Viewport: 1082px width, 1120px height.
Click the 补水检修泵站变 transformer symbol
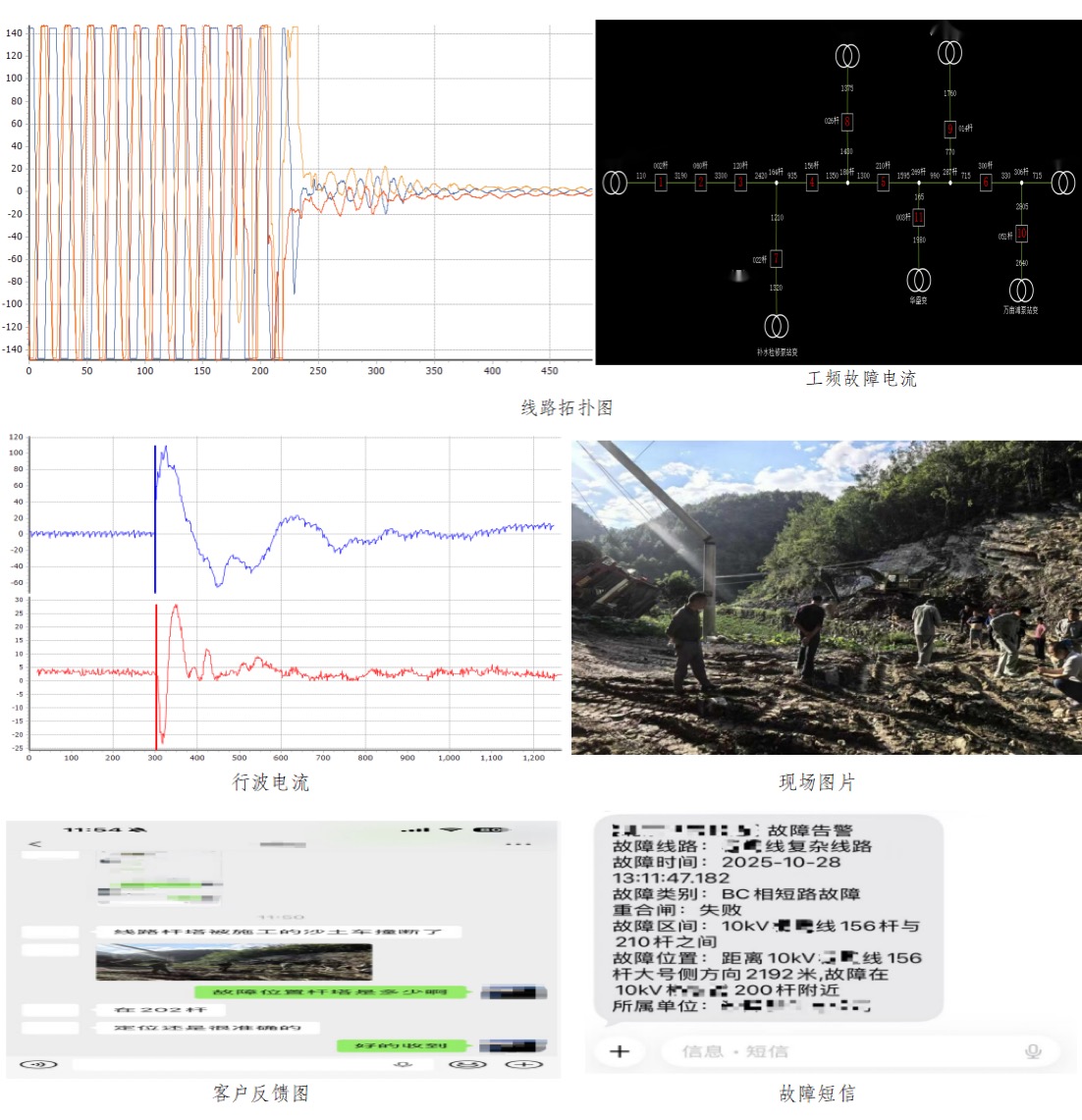pos(776,327)
